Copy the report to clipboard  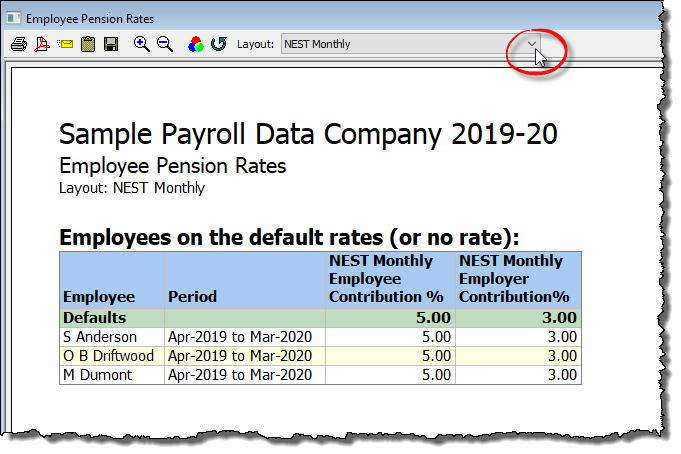click(x=88, y=44)
